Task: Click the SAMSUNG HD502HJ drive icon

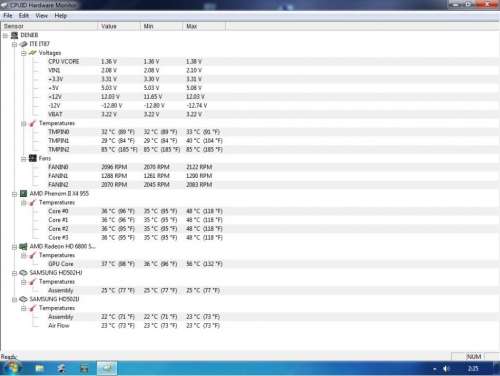Action: (23, 273)
